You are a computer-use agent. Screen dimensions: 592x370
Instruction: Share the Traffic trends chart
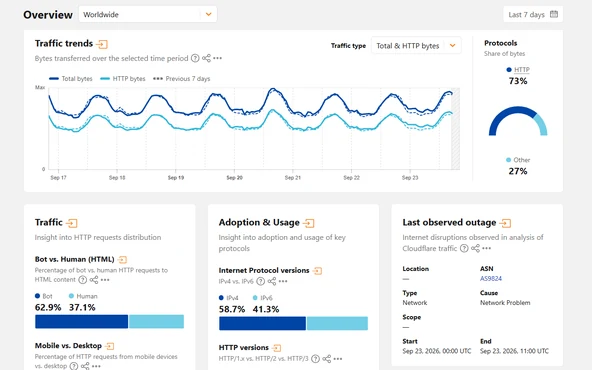(206, 58)
